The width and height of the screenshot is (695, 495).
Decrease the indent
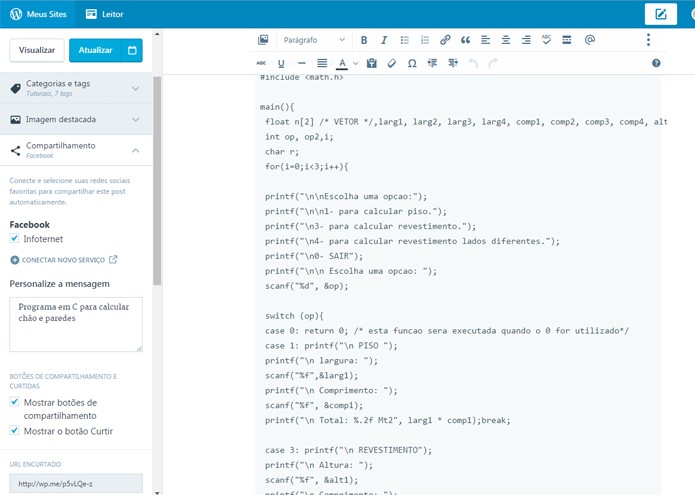click(432, 63)
